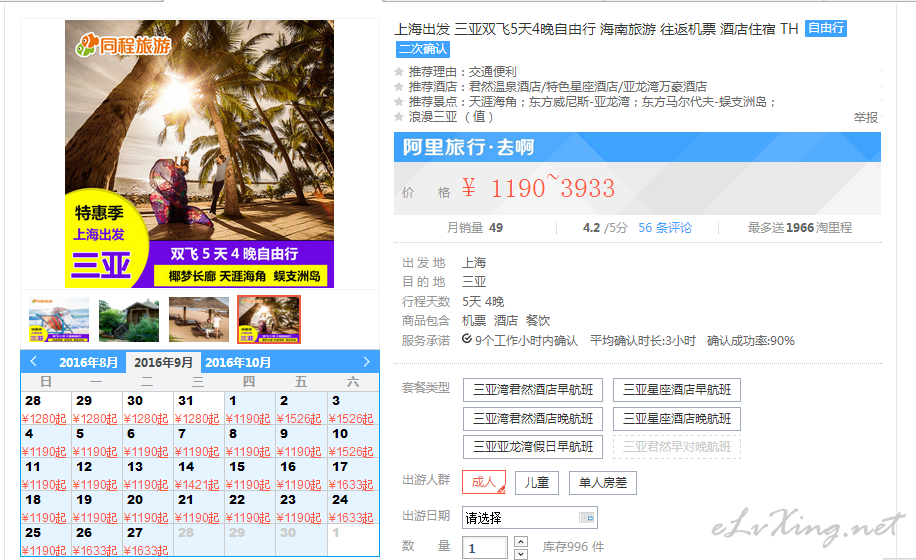Click the 自由行 tag label
Image resolution: width=916 pixels, height=560 pixels.
(x=825, y=28)
